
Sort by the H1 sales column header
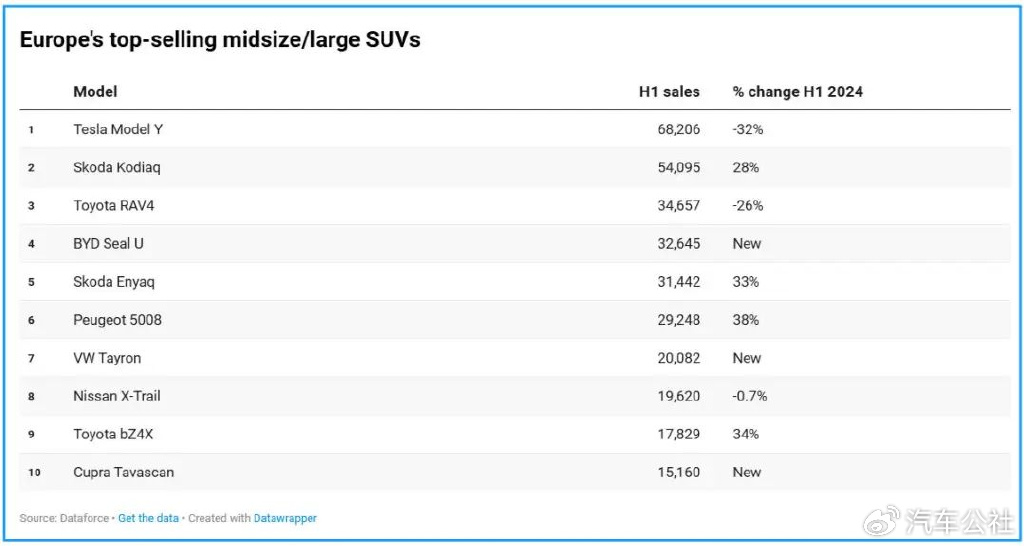click(669, 91)
